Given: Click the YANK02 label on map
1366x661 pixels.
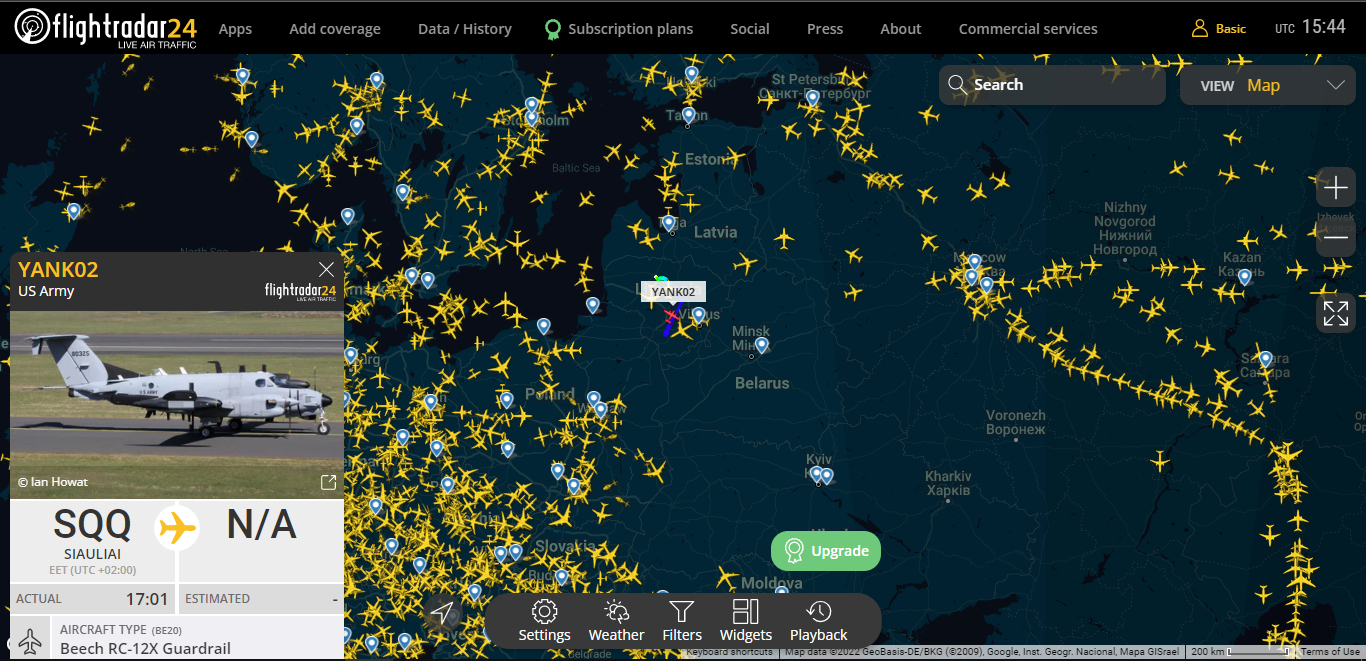Looking at the screenshot, I should pyautogui.click(x=673, y=292).
